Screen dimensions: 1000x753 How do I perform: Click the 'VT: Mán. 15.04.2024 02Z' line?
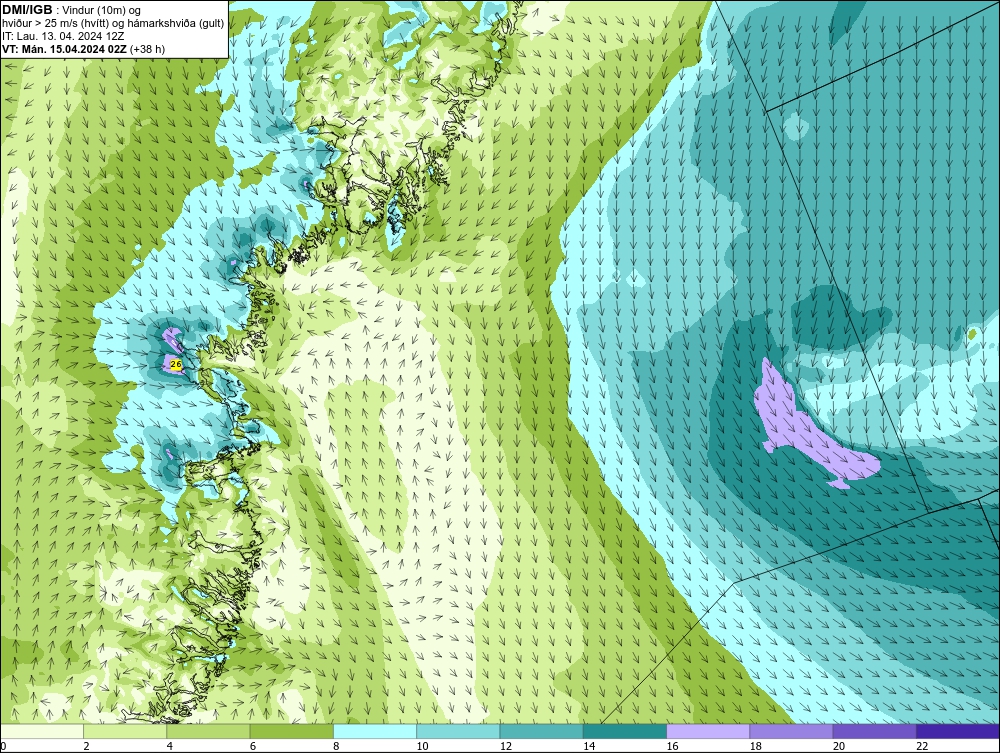pyautogui.click(x=84, y=48)
